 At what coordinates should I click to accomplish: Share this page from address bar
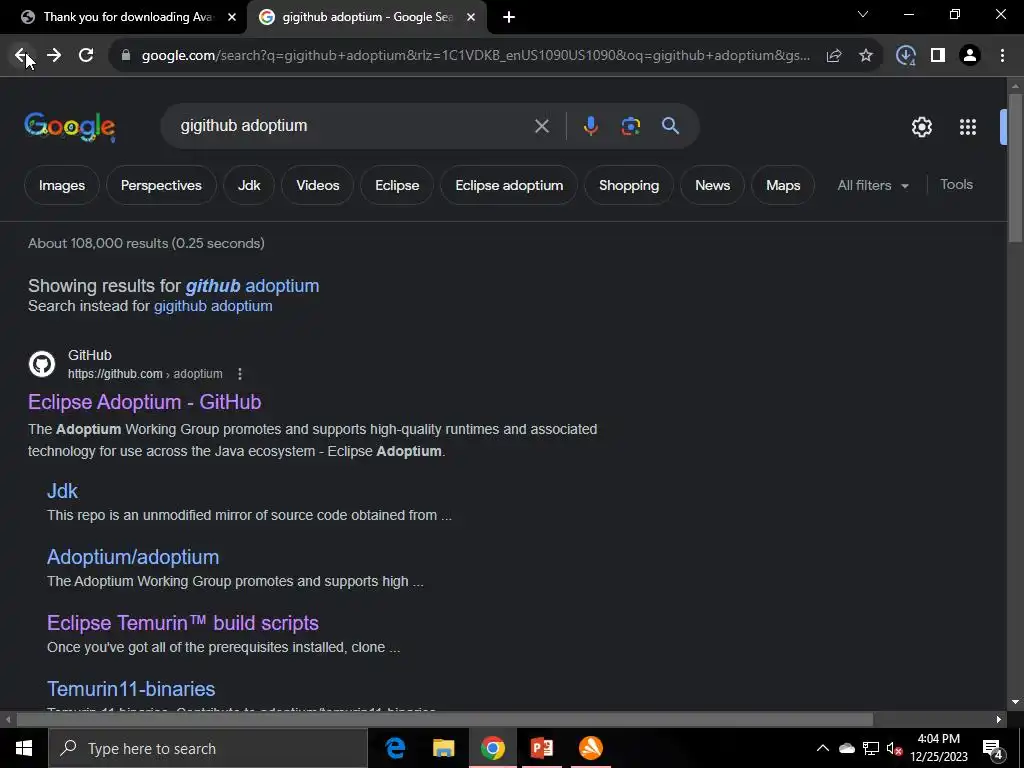(834, 56)
